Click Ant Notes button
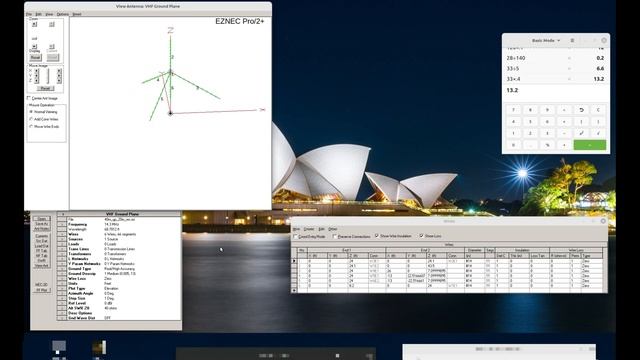The image size is (640, 360). tap(42, 229)
